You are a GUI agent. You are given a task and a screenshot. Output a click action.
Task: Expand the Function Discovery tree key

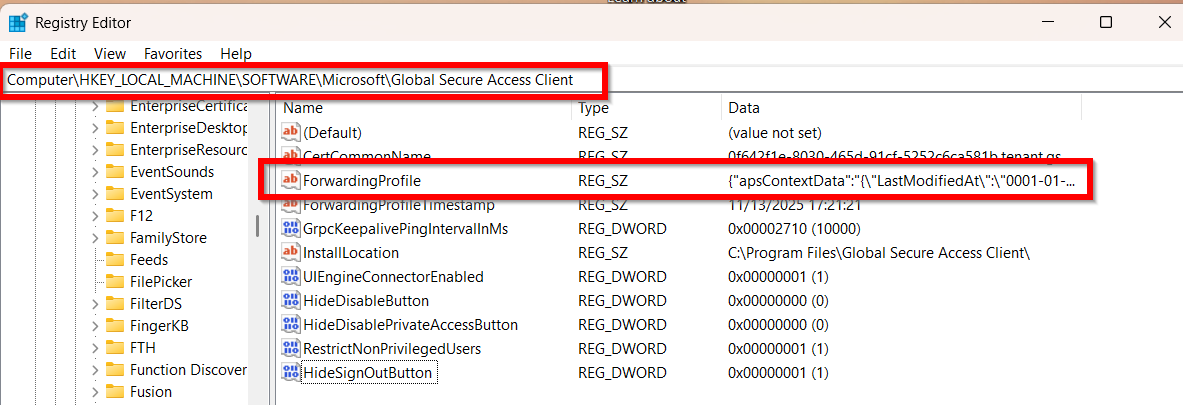(x=95, y=370)
